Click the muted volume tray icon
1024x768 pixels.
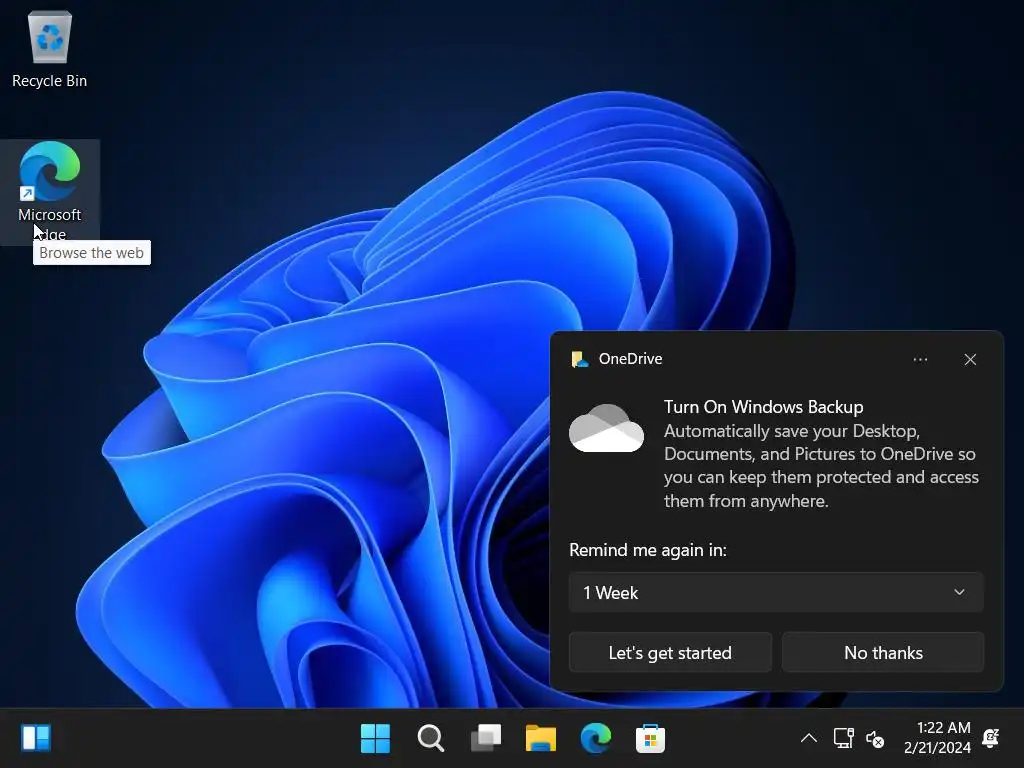[875, 739]
